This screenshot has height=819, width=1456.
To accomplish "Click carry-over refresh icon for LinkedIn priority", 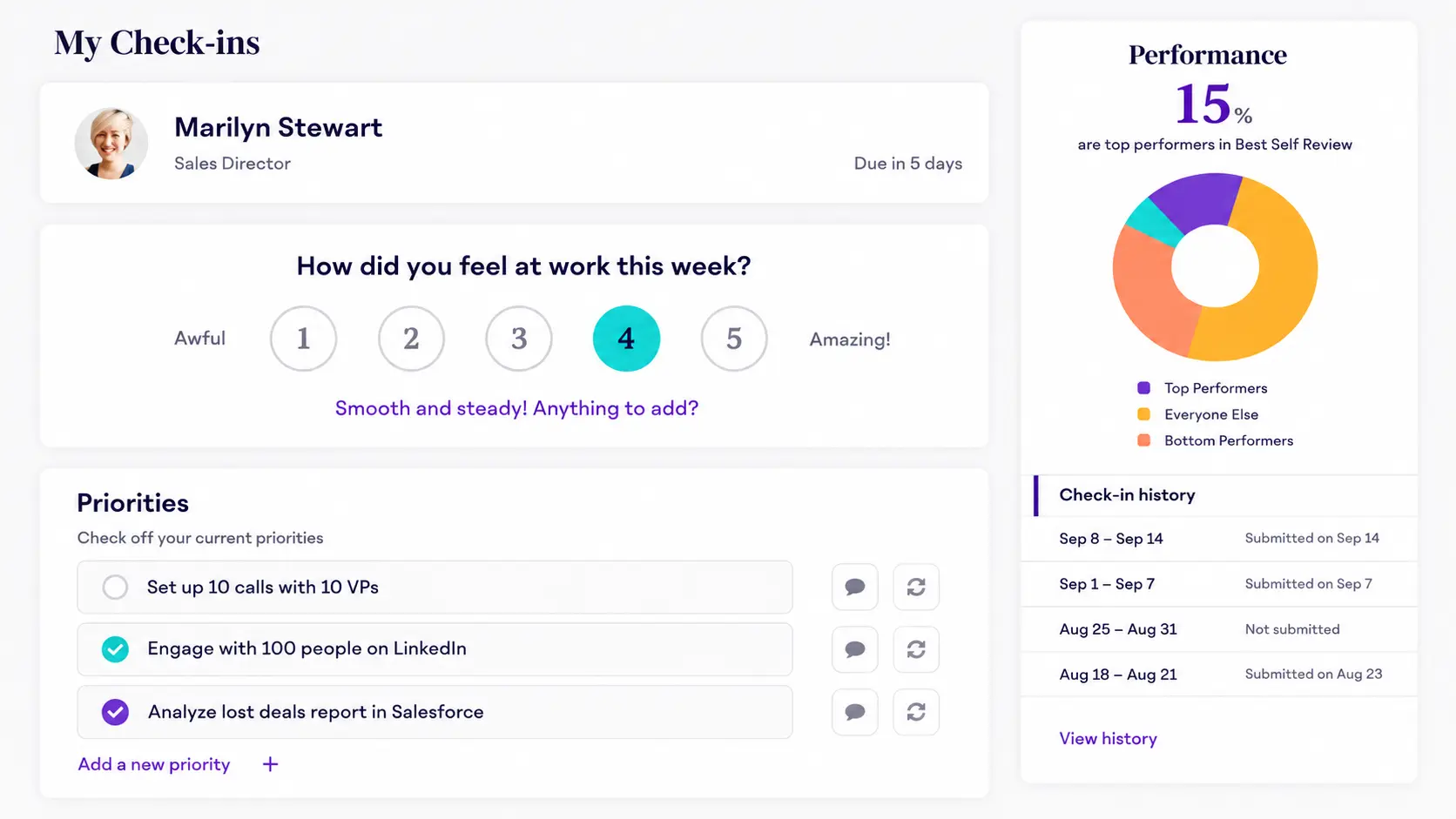I will coord(916,649).
